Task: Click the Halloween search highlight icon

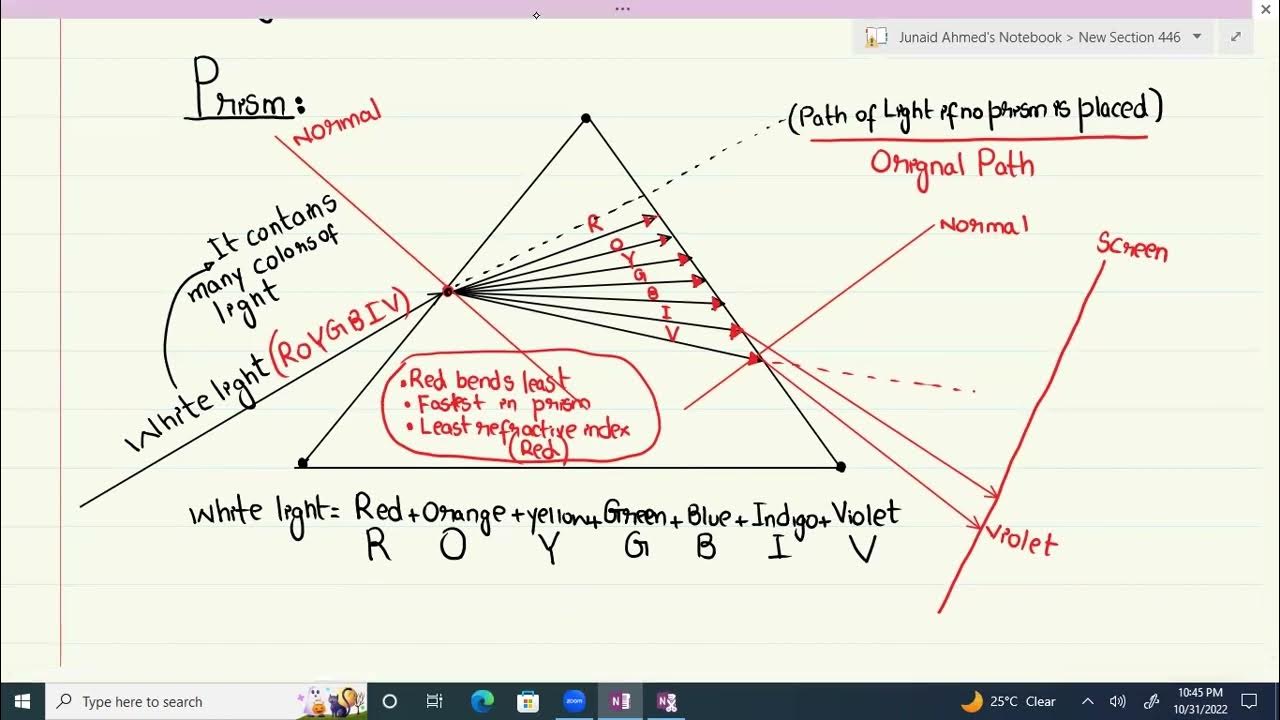Action: tap(330, 701)
